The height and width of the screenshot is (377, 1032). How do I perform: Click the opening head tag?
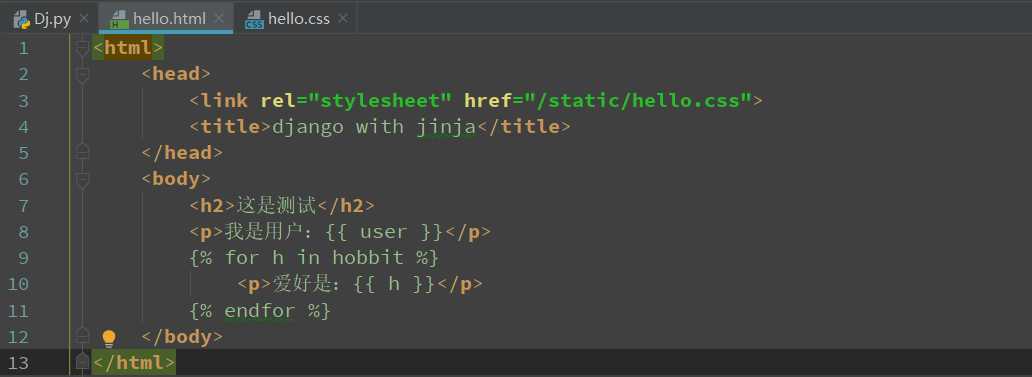click(176, 74)
